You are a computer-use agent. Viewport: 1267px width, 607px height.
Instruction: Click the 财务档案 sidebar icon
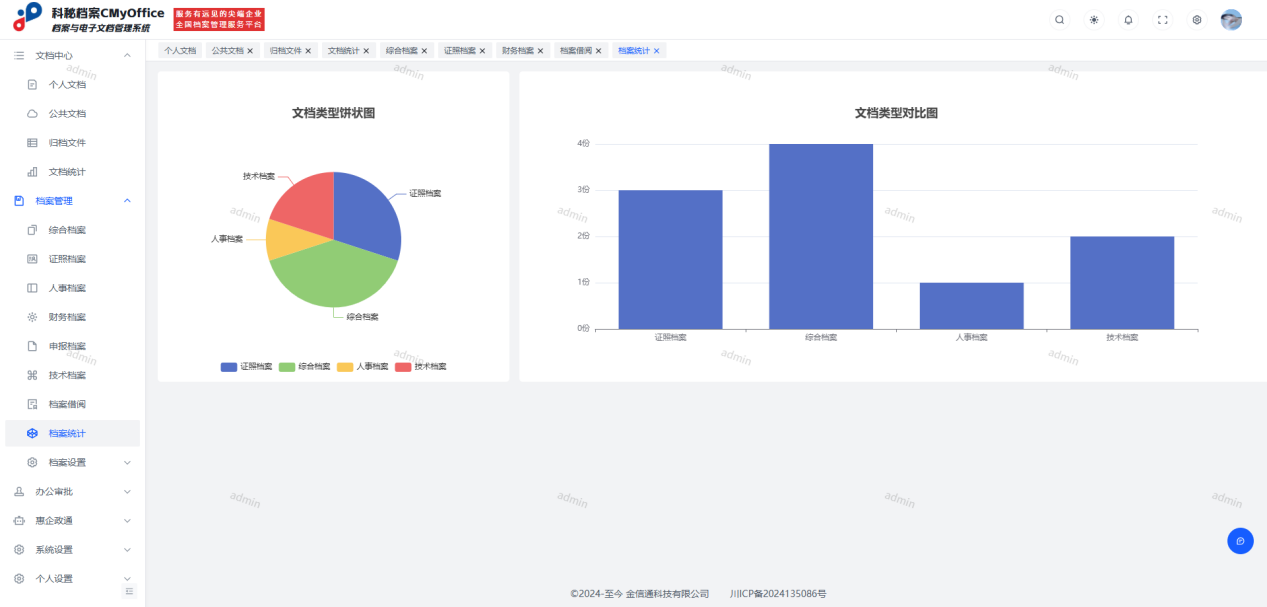point(32,317)
